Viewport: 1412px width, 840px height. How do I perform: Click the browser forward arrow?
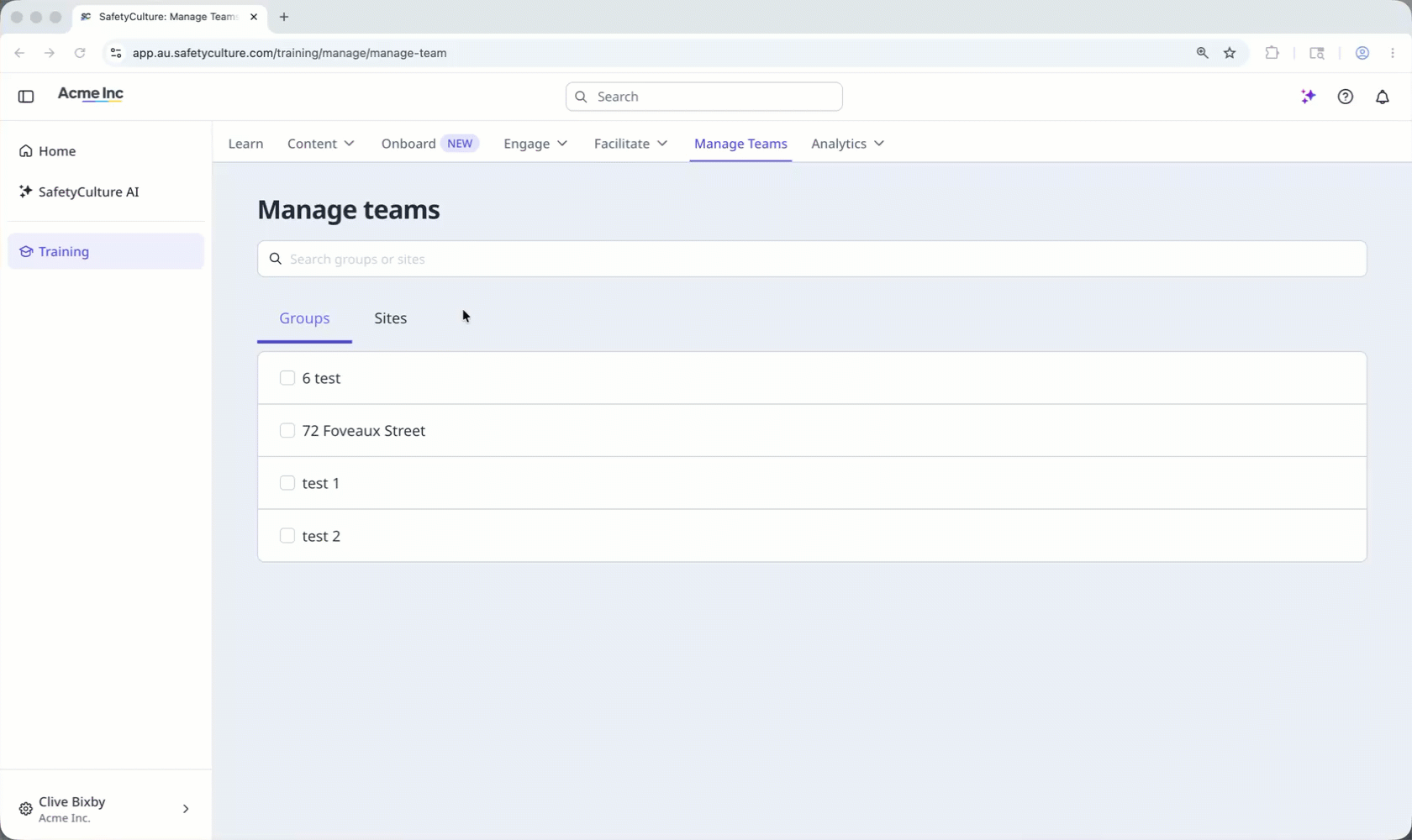coord(50,53)
